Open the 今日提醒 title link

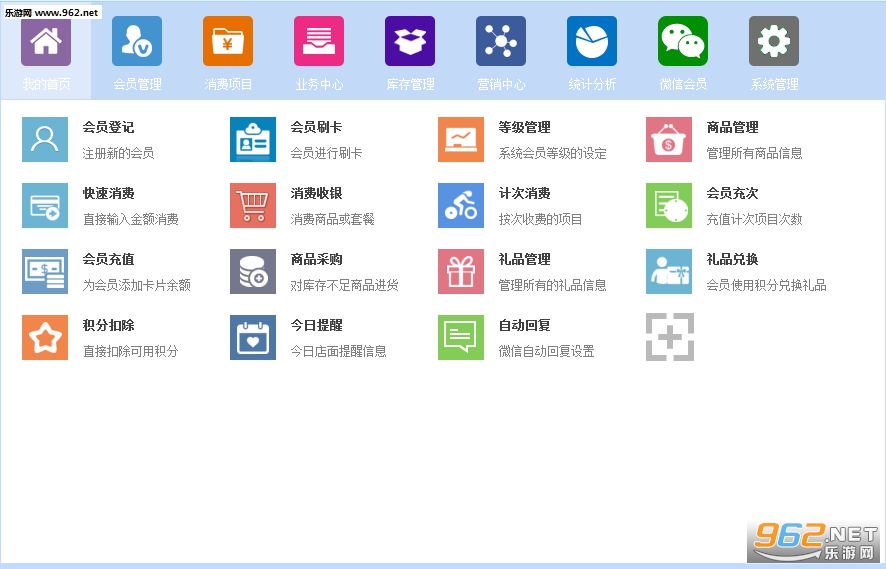(x=316, y=325)
